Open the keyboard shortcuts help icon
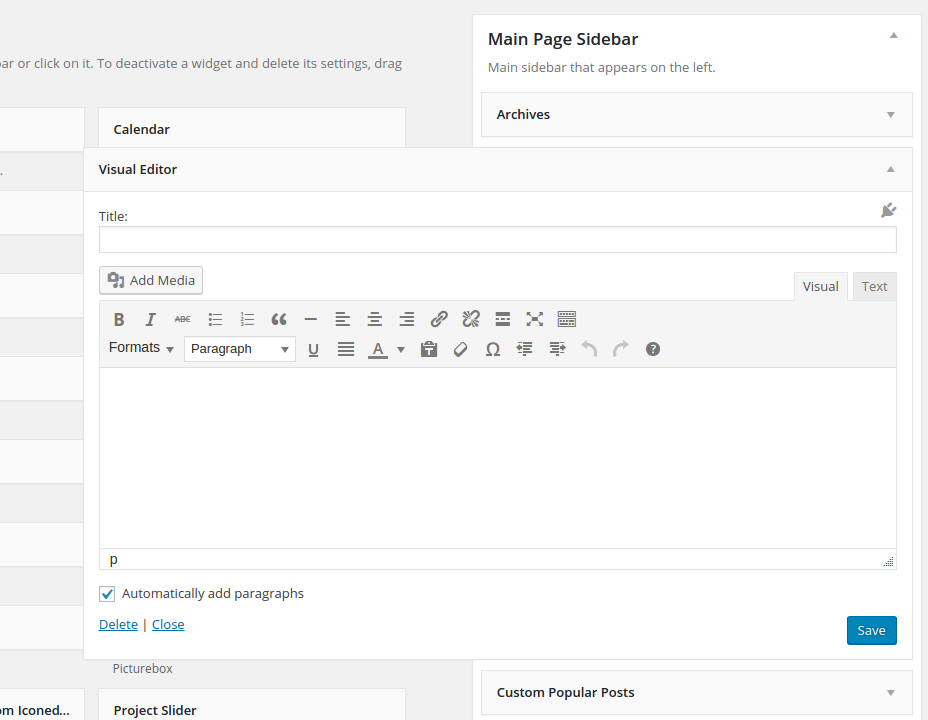The image size is (928, 720). point(653,349)
